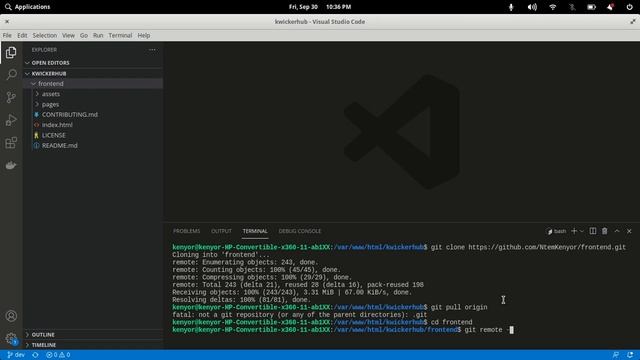This screenshot has width=640, height=360.
Task: Switch to the Debug Console tab
Action: [300, 231]
